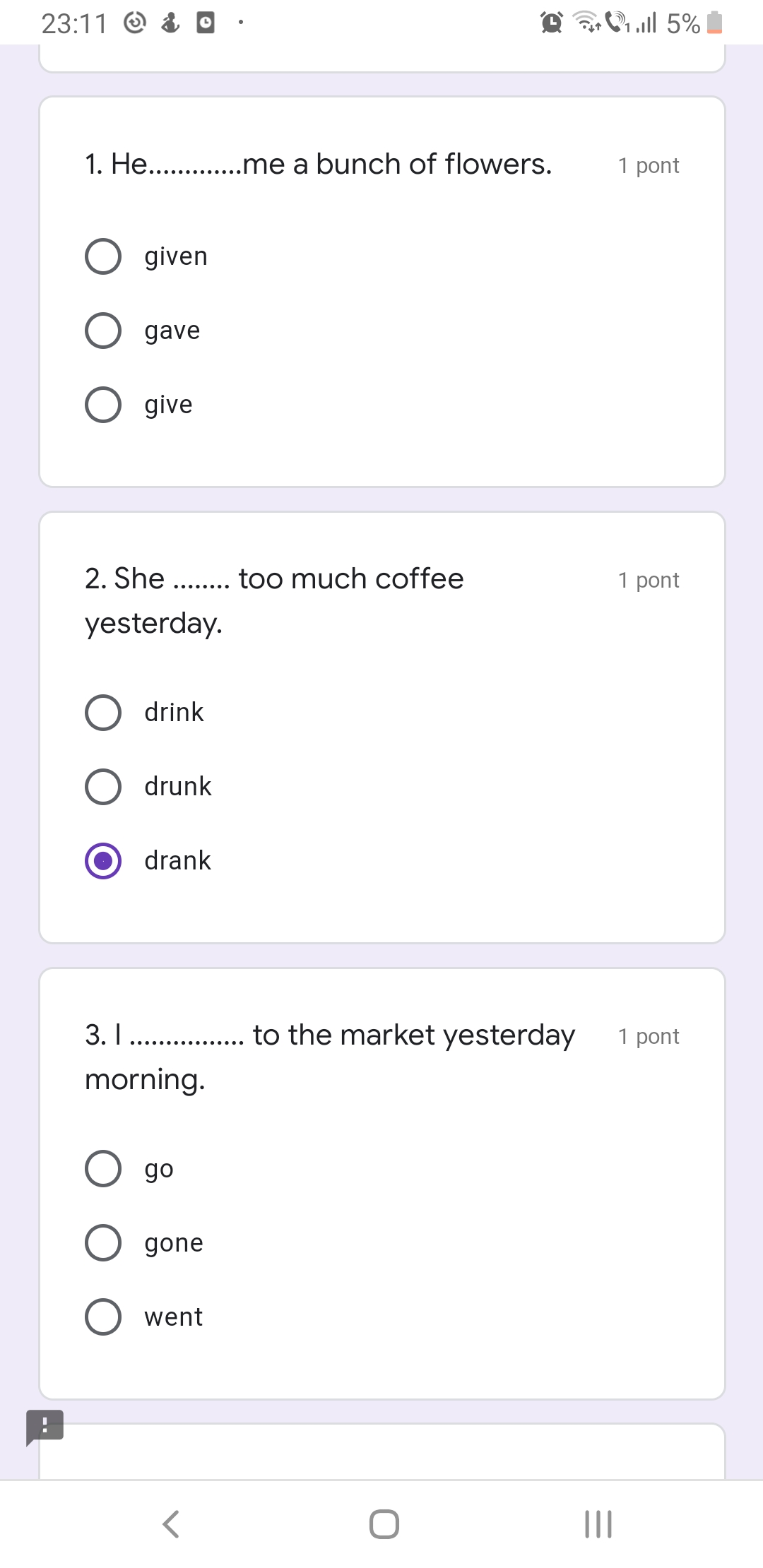Viewport: 763px width, 1568px height.
Task: Choose the 'gone' answer option
Action: (x=103, y=1243)
